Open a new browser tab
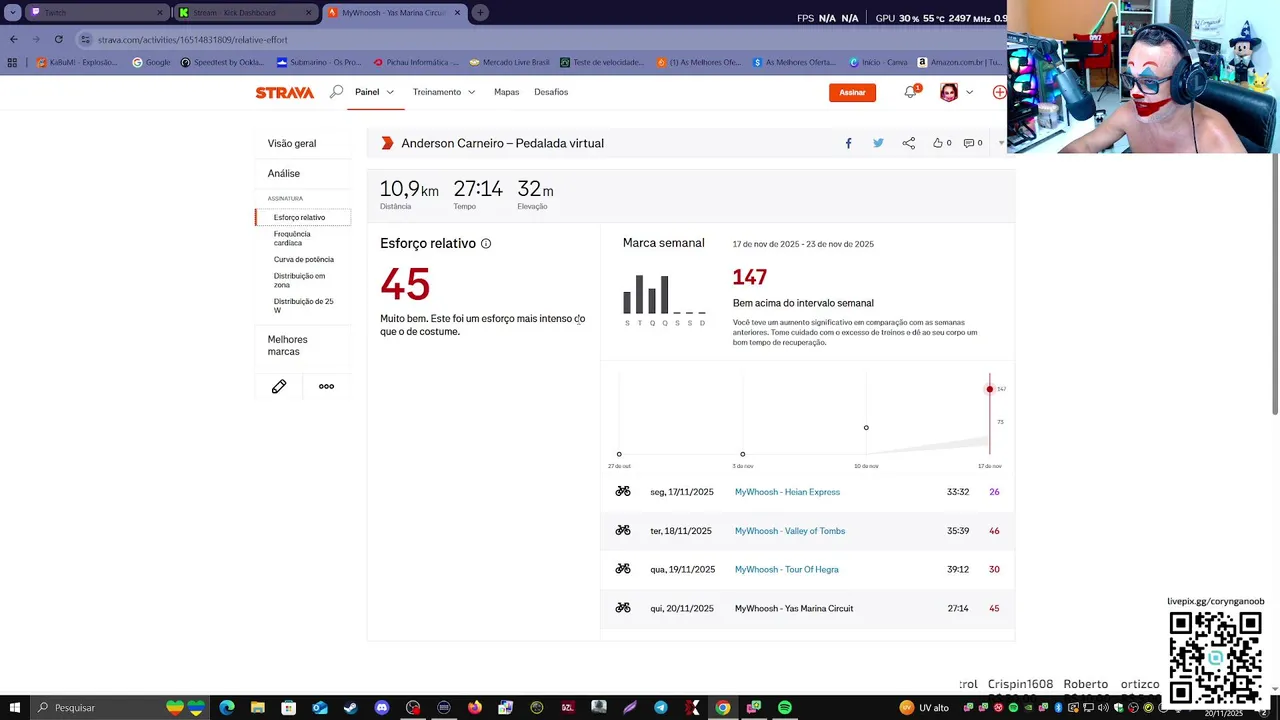The width and height of the screenshot is (1280, 720). coord(480,12)
